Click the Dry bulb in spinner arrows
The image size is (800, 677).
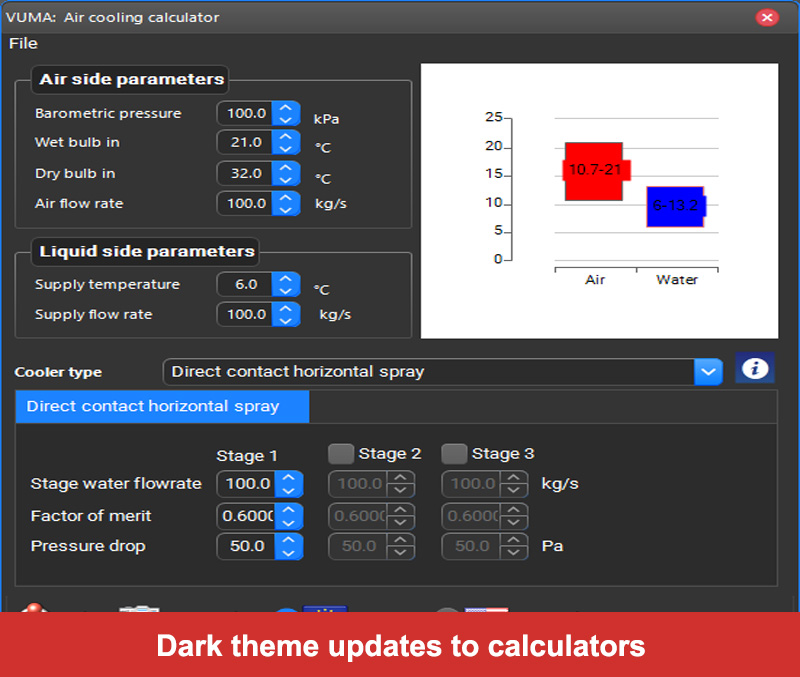pos(287,173)
